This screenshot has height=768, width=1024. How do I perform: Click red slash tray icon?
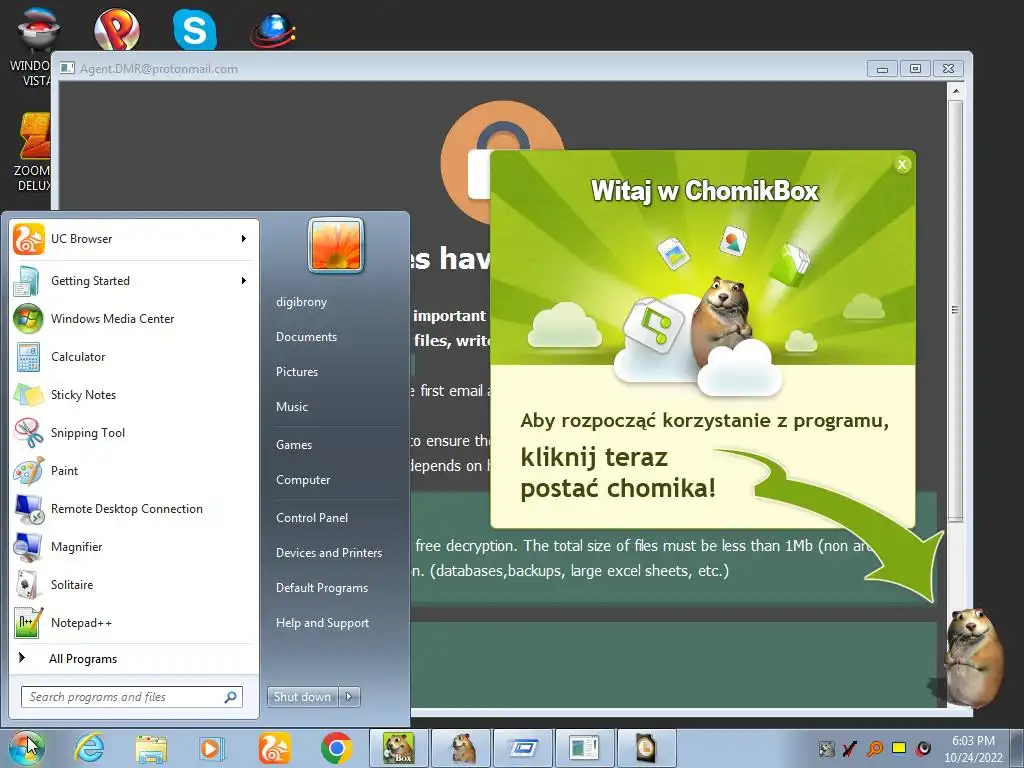pyautogui.click(x=850, y=748)
